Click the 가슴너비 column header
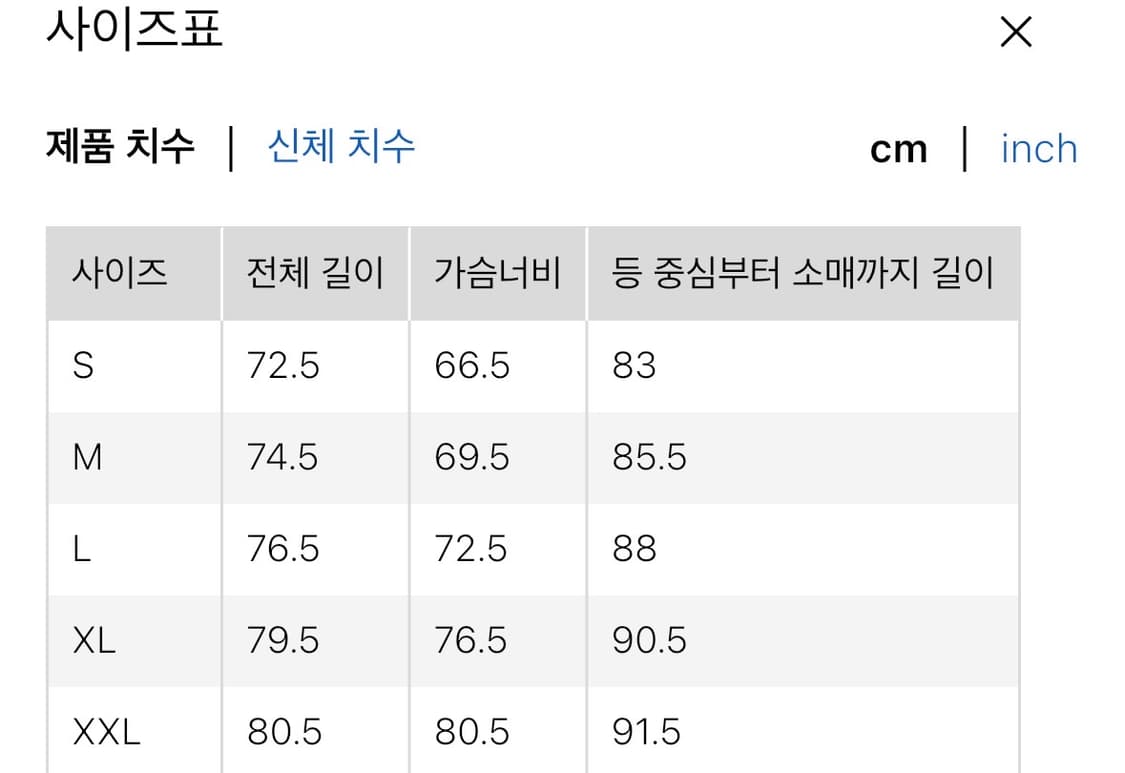Image resolution: width=1125 pixels, height=773 pixels. tap(497, 273)
